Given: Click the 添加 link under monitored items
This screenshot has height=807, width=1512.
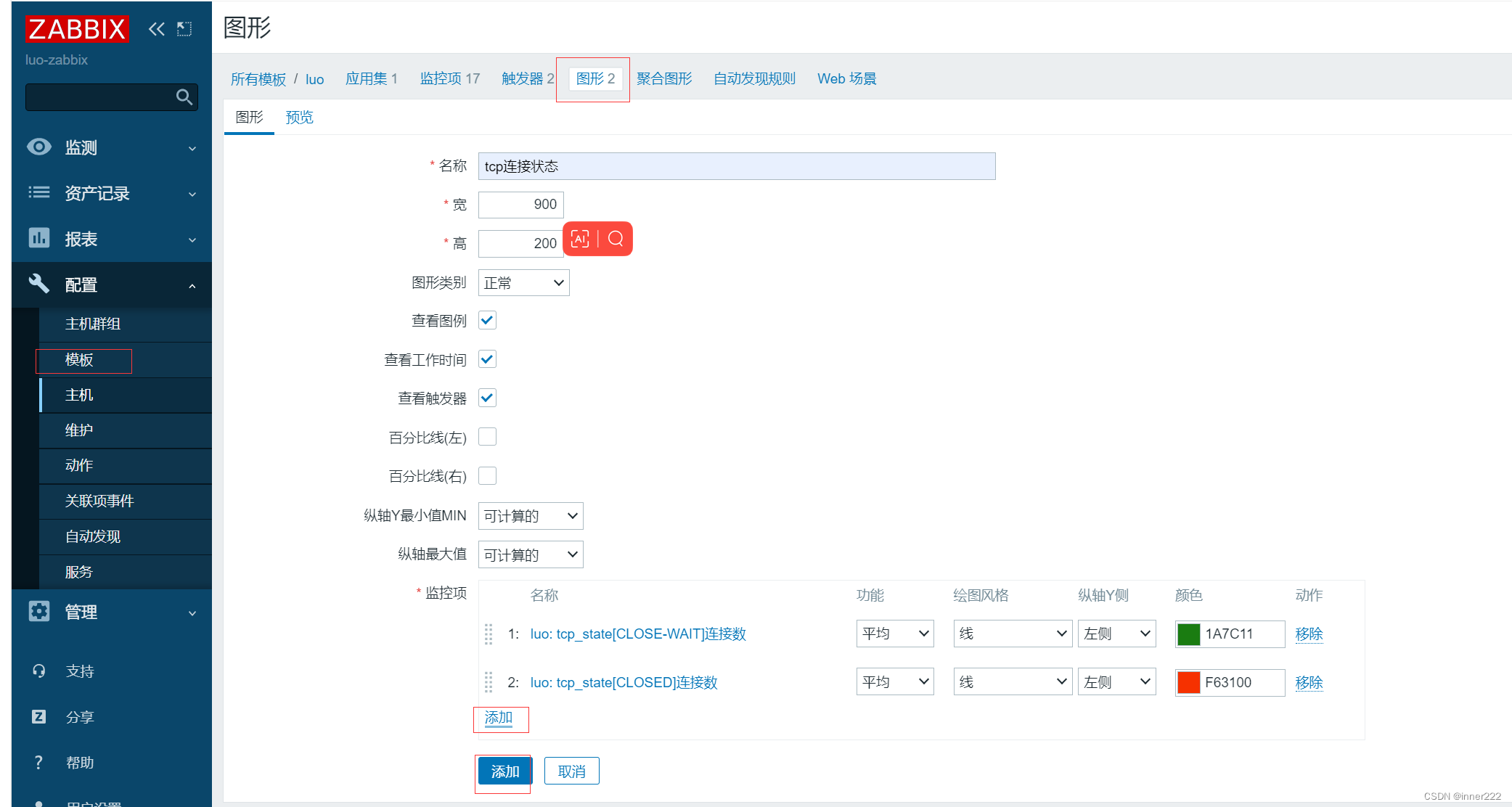Looking at the screenshot, I should [x=499, y=718].
